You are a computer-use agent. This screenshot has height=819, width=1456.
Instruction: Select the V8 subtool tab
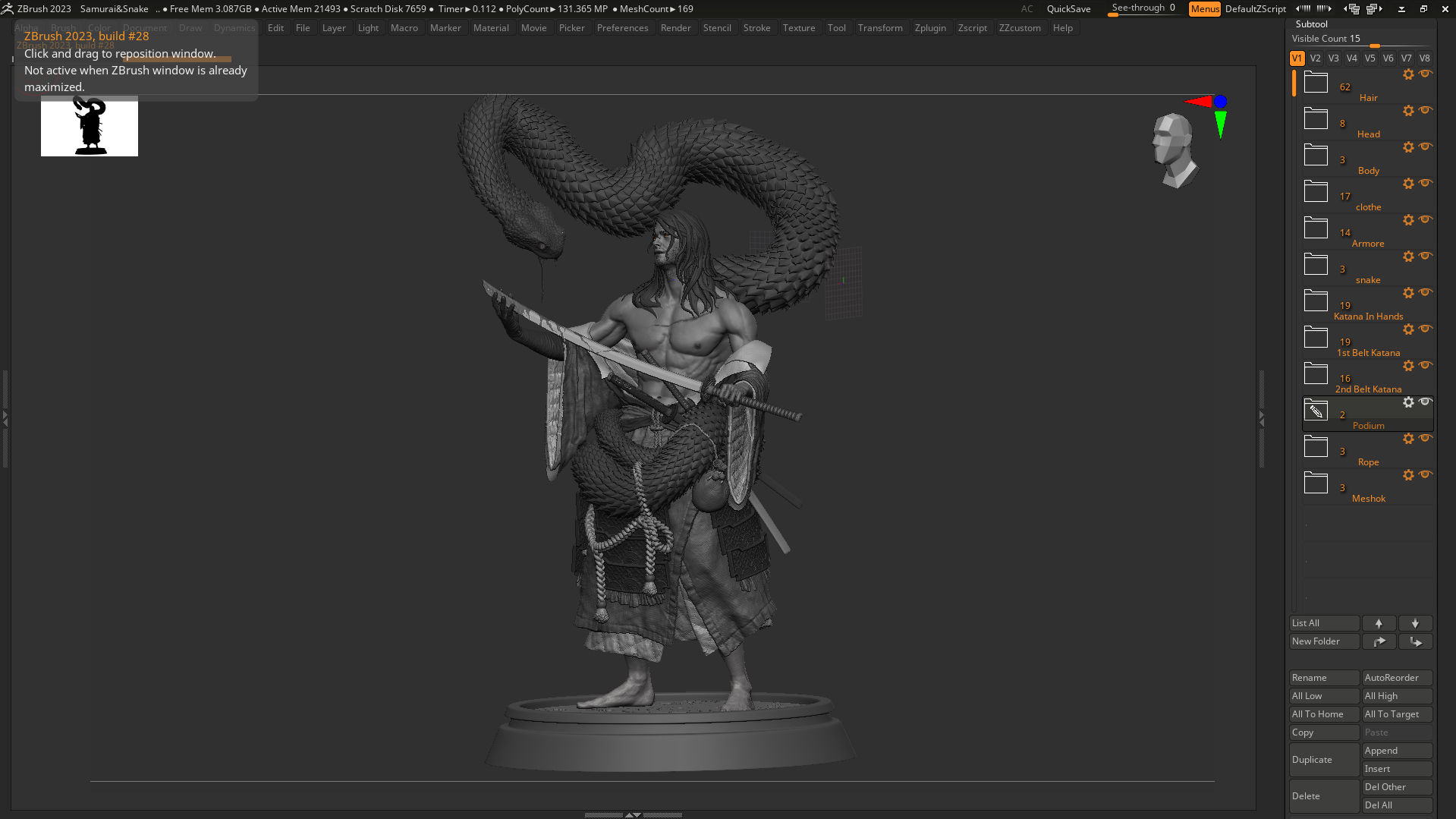pyautogui.click(x=1425, y=58)
